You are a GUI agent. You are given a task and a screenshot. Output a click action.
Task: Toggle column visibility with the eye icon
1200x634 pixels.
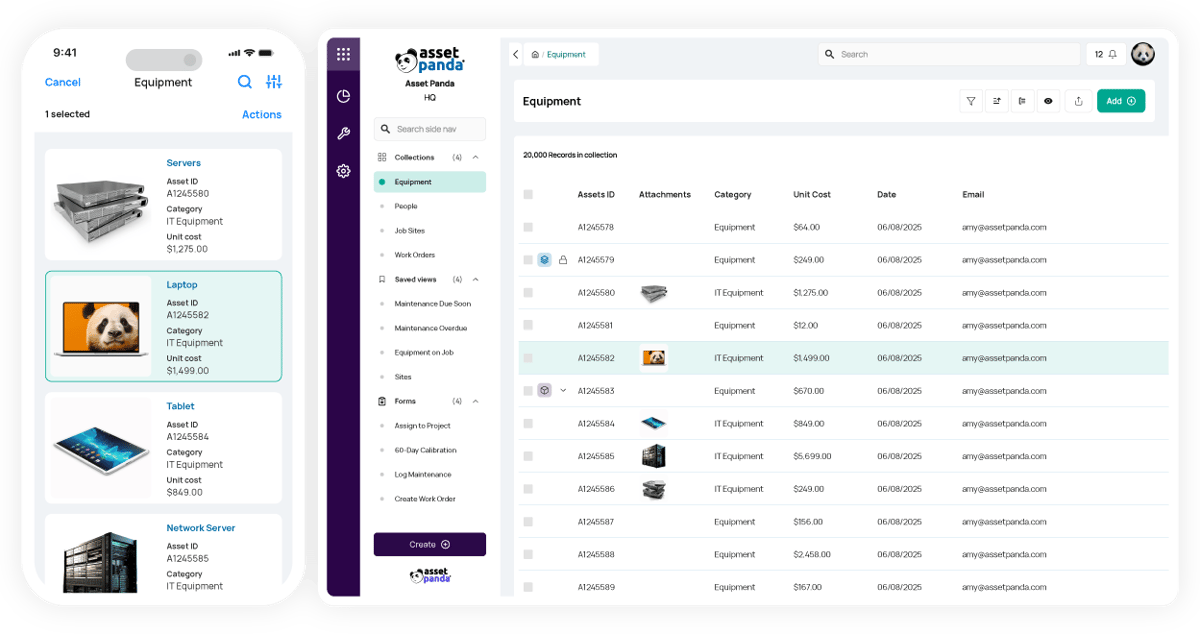(1048, 101)
